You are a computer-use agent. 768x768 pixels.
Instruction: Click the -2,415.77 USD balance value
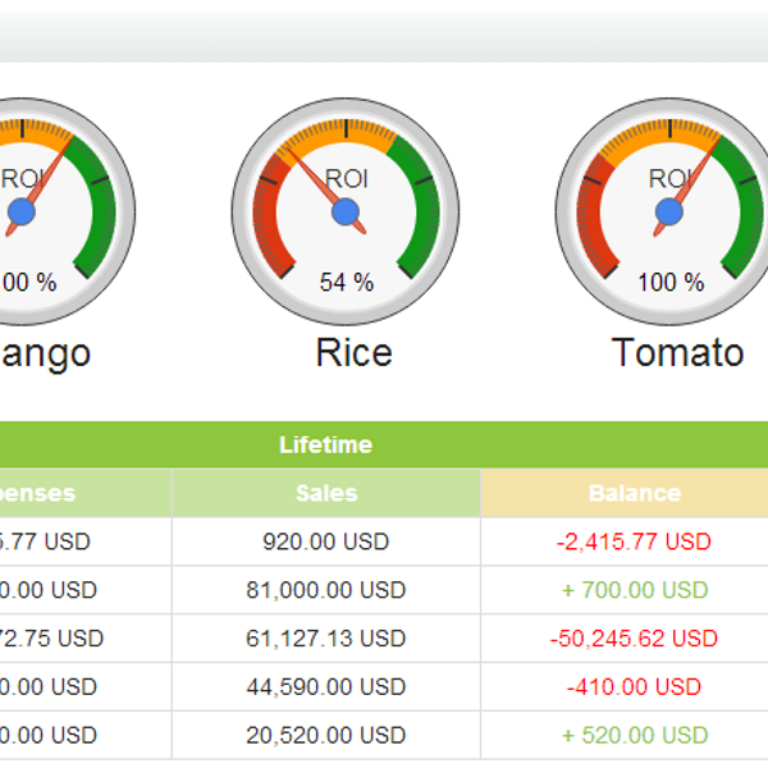point(634,542)
